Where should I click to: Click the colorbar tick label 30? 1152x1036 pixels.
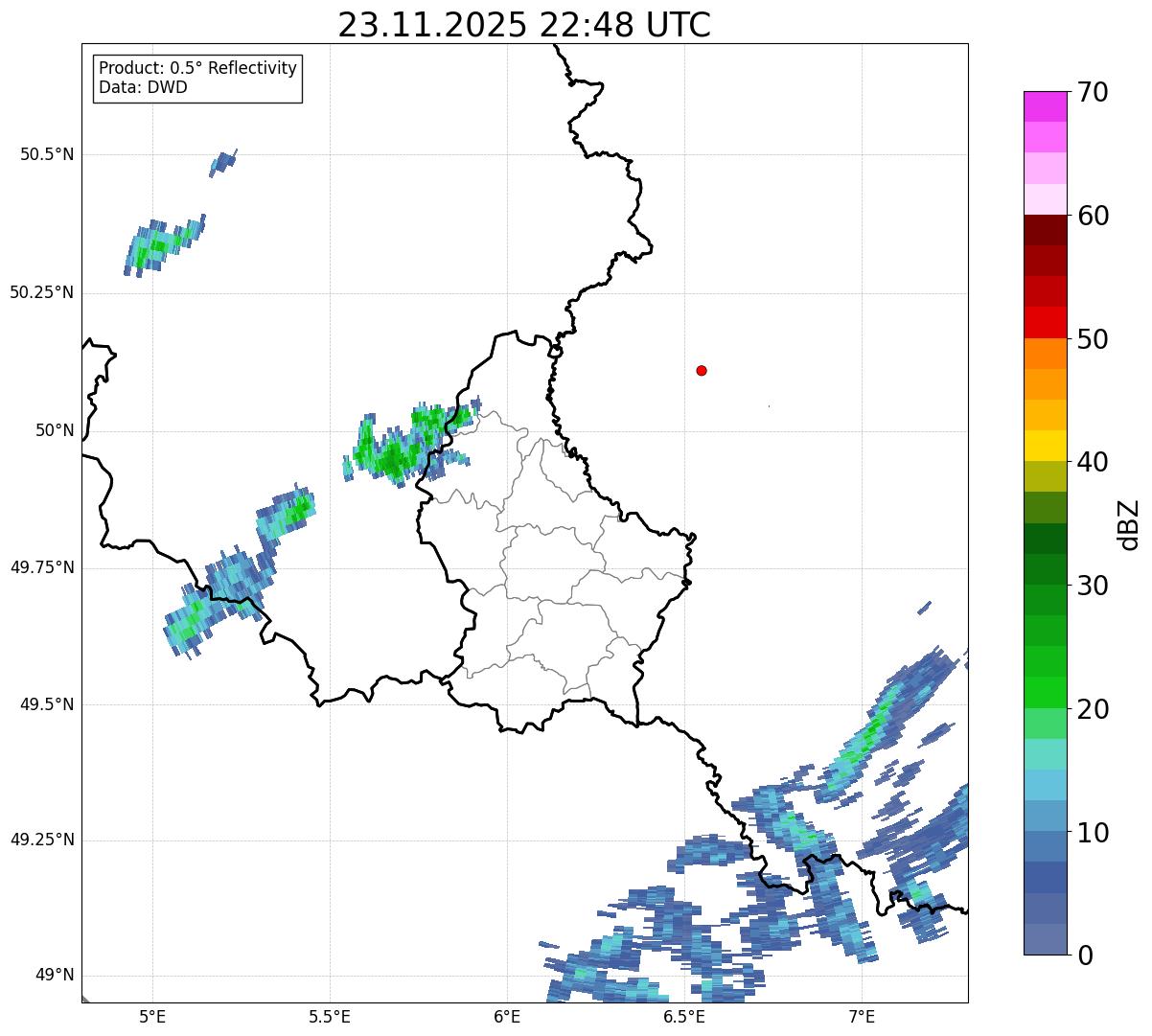click(1093, 586)
